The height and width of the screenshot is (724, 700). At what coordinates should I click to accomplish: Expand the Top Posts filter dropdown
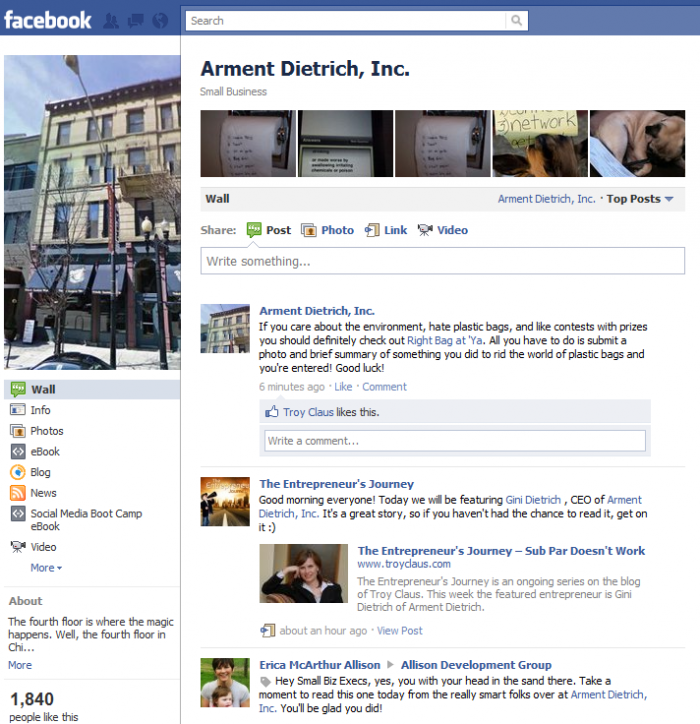tap(640, 199)
